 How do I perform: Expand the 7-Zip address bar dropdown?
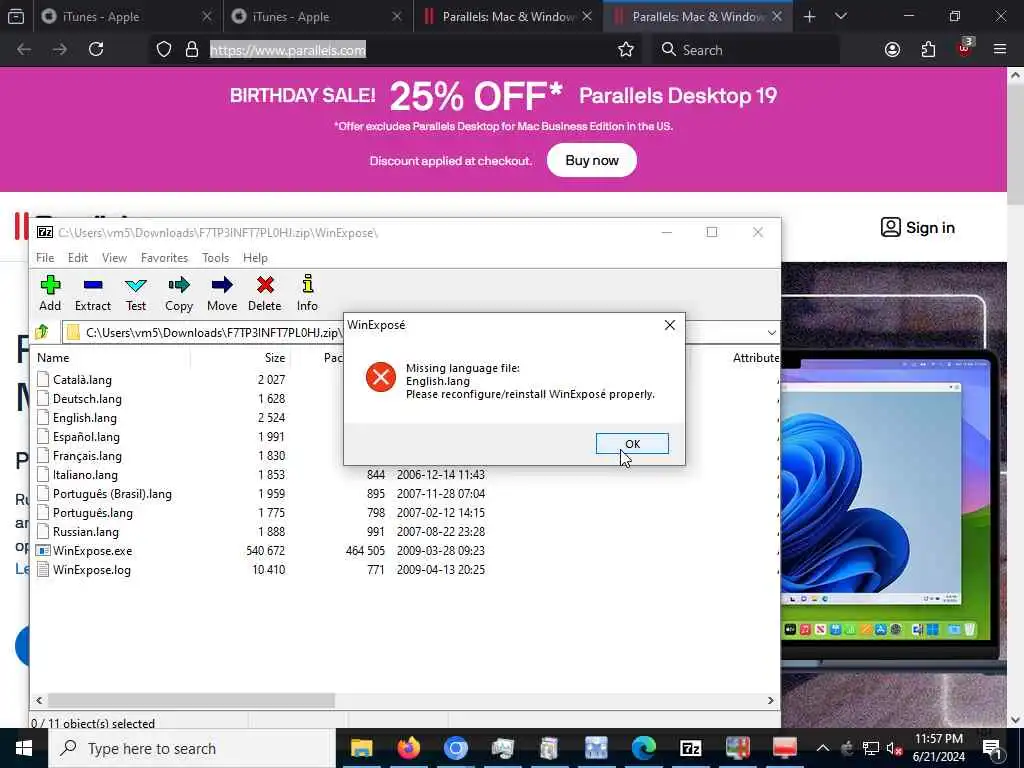click(x=771, y=332)
